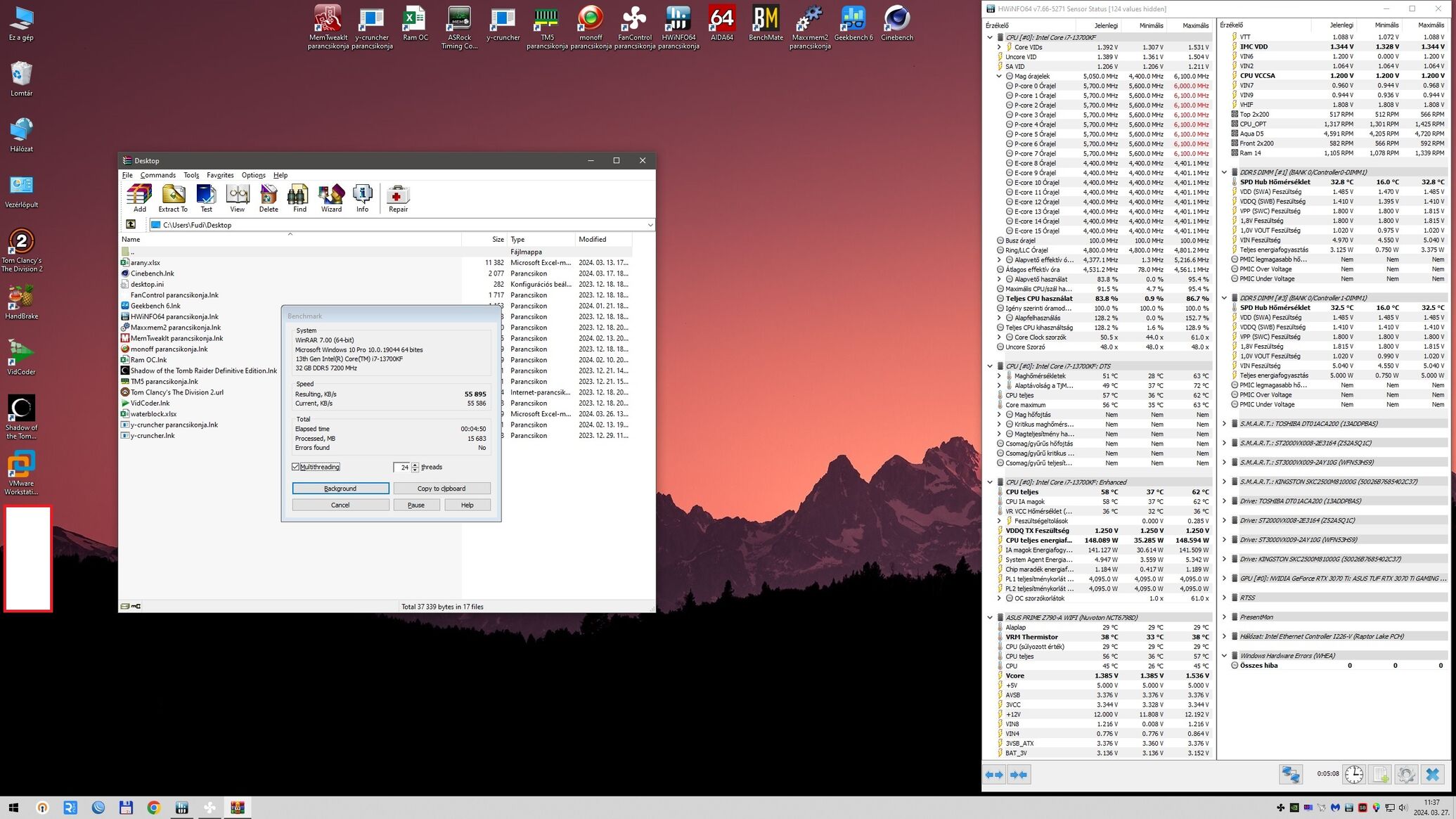Image resolution: width=1456 pixels, height=819 pixels.
Task: Open the MemTweakIt desktop shortcut
Action: click(328, 27)
